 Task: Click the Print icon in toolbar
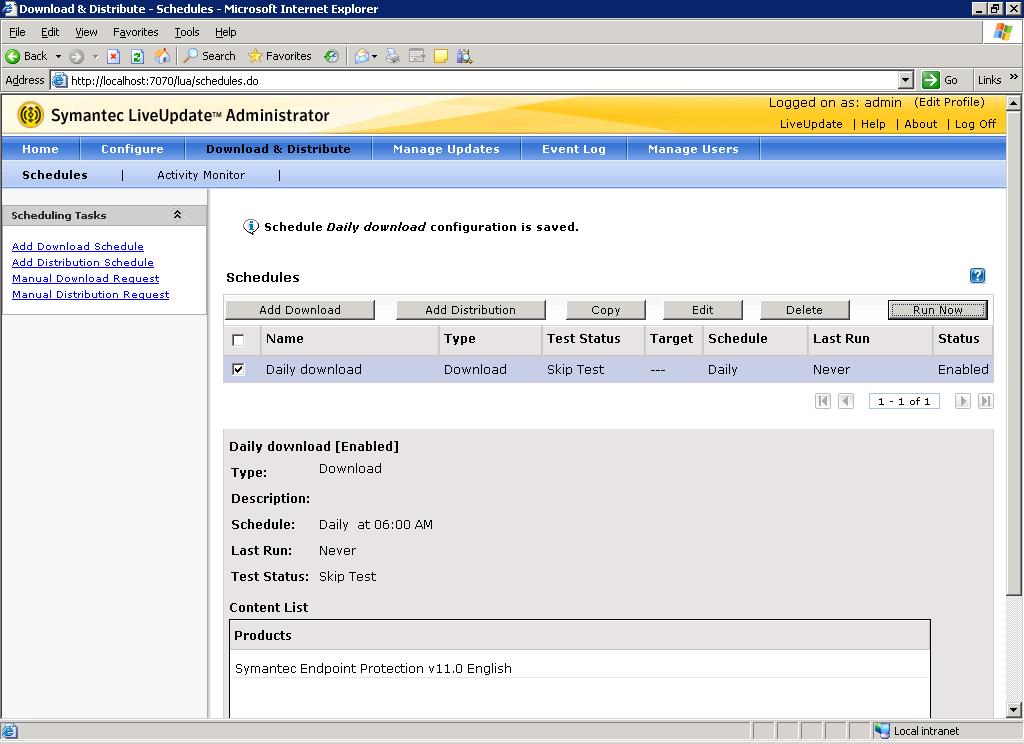pos(392,56)
